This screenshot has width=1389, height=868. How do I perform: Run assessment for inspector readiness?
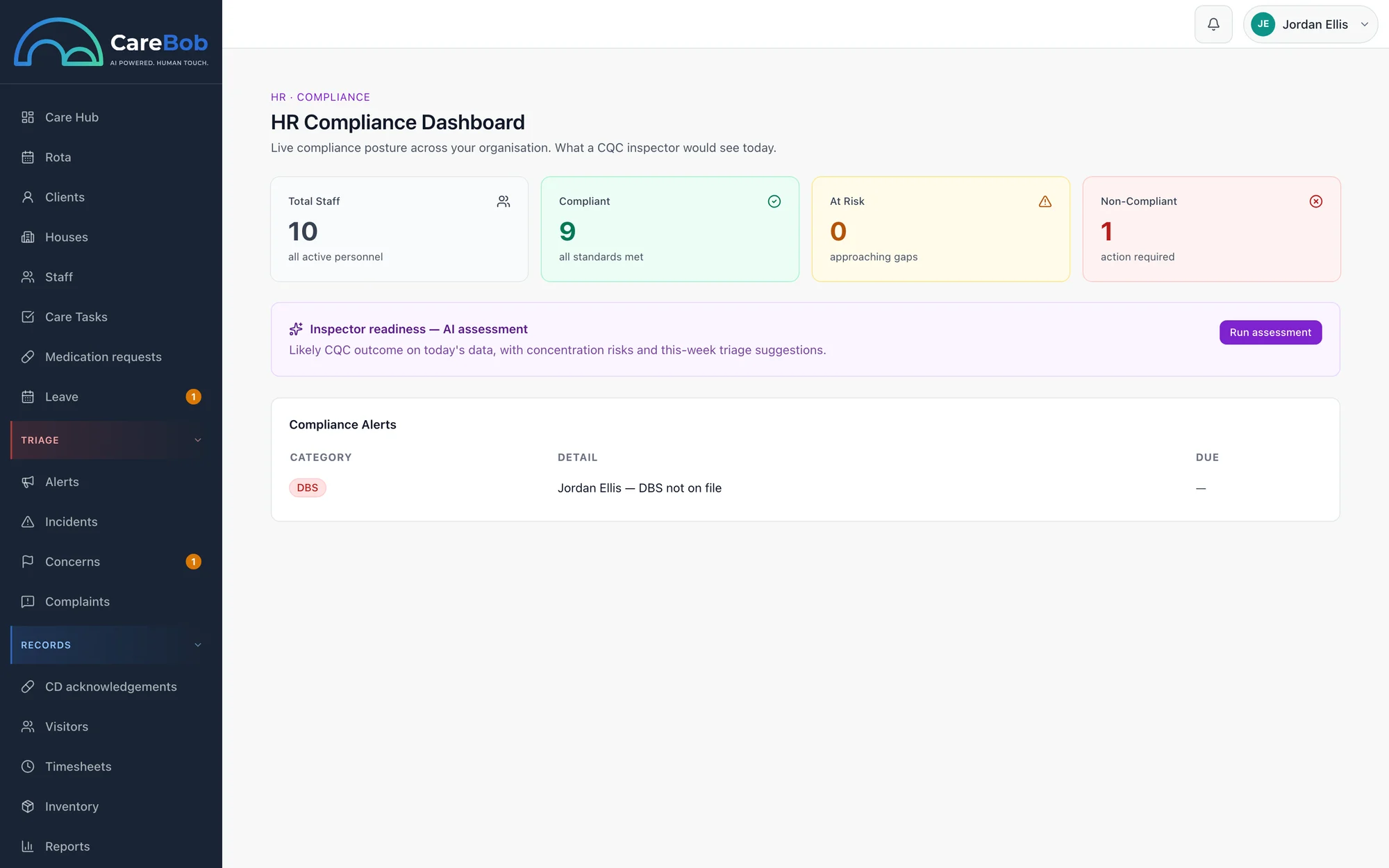(x=1270, y=333)
